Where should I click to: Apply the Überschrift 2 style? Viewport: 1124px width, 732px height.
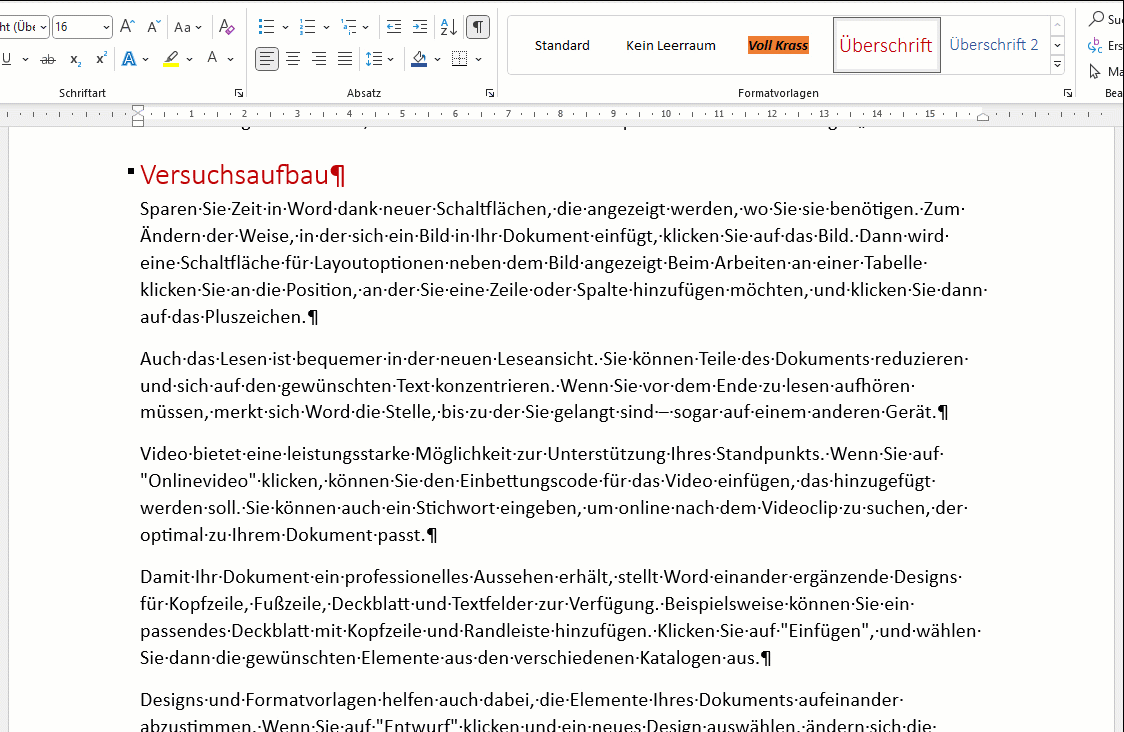coord(994,45)
